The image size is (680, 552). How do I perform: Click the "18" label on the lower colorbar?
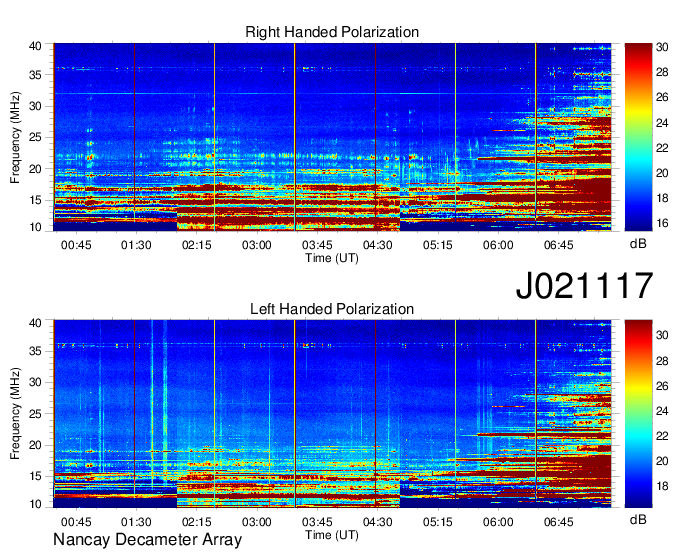click(662, 486)
